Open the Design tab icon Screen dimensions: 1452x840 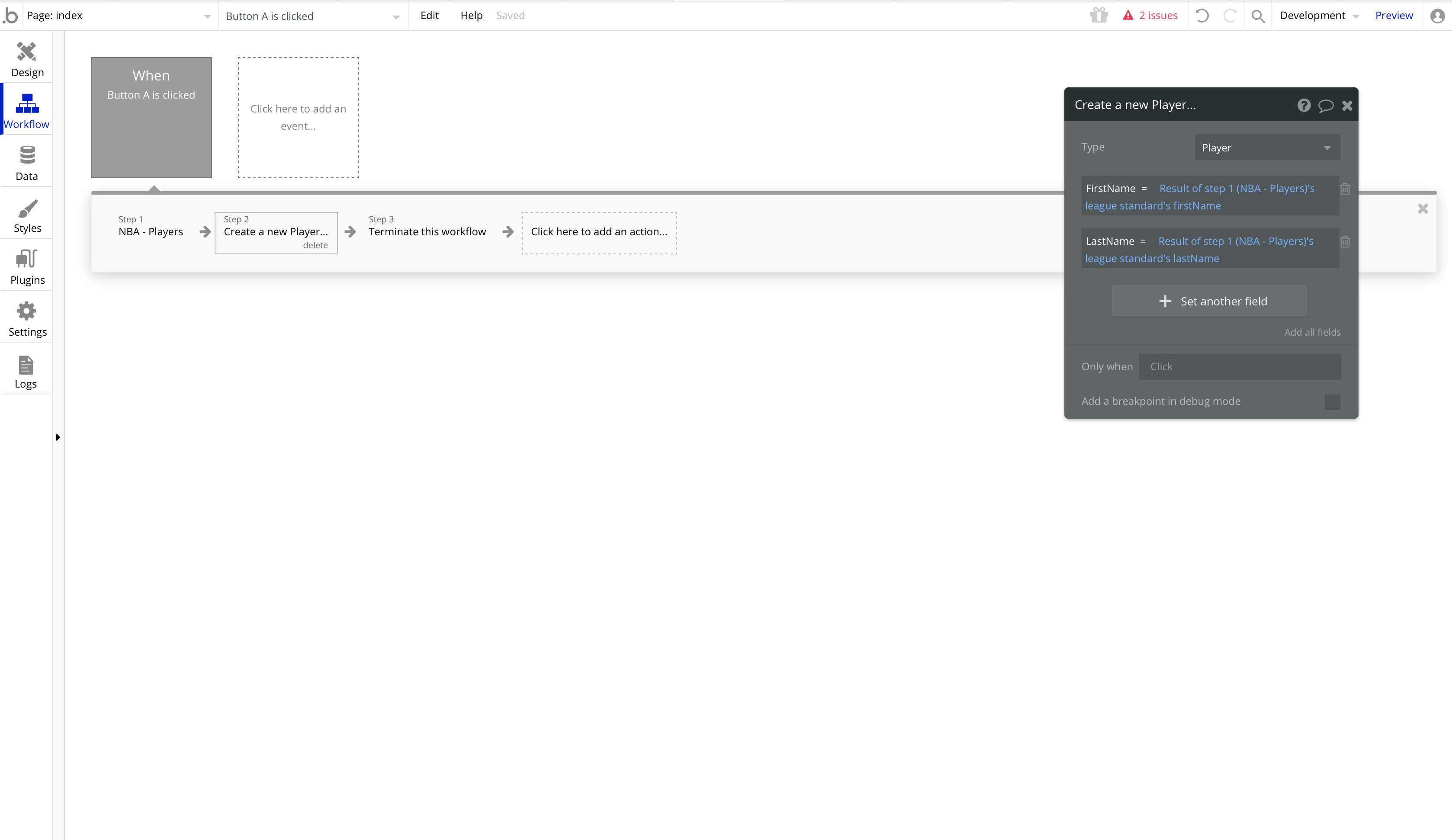point(26,52)
